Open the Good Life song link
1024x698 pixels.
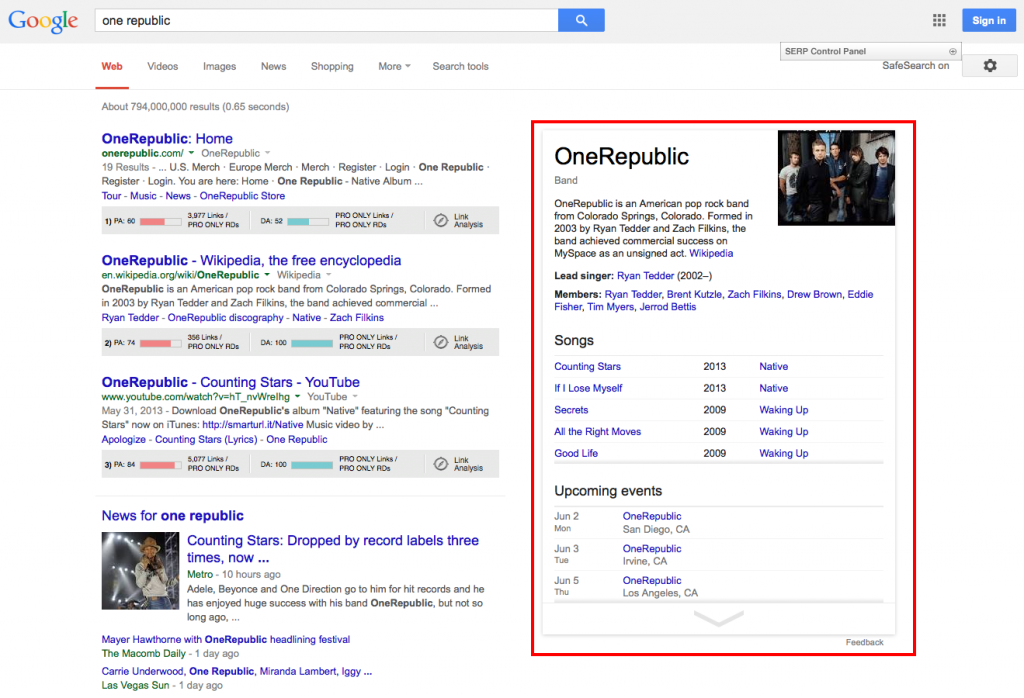coord(575,453)
